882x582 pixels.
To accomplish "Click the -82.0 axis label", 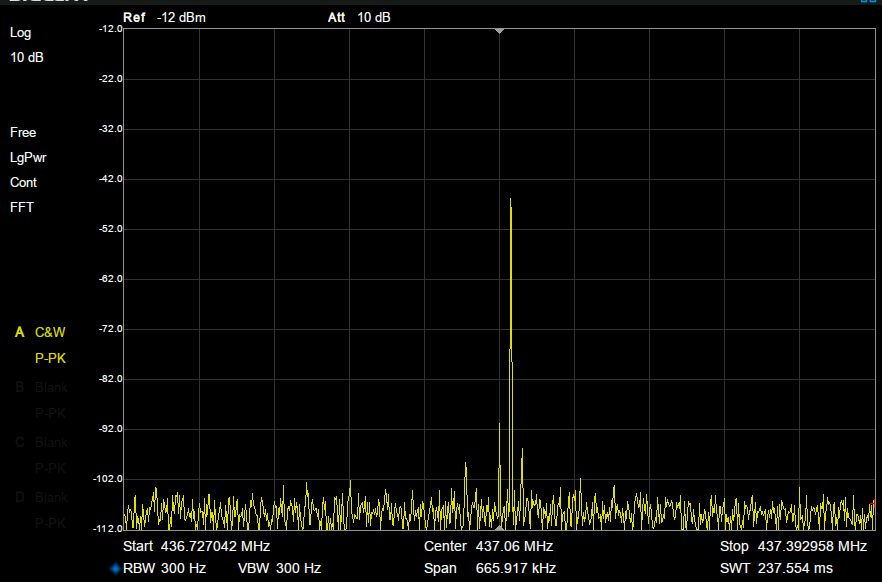I will tap(110, 379).
